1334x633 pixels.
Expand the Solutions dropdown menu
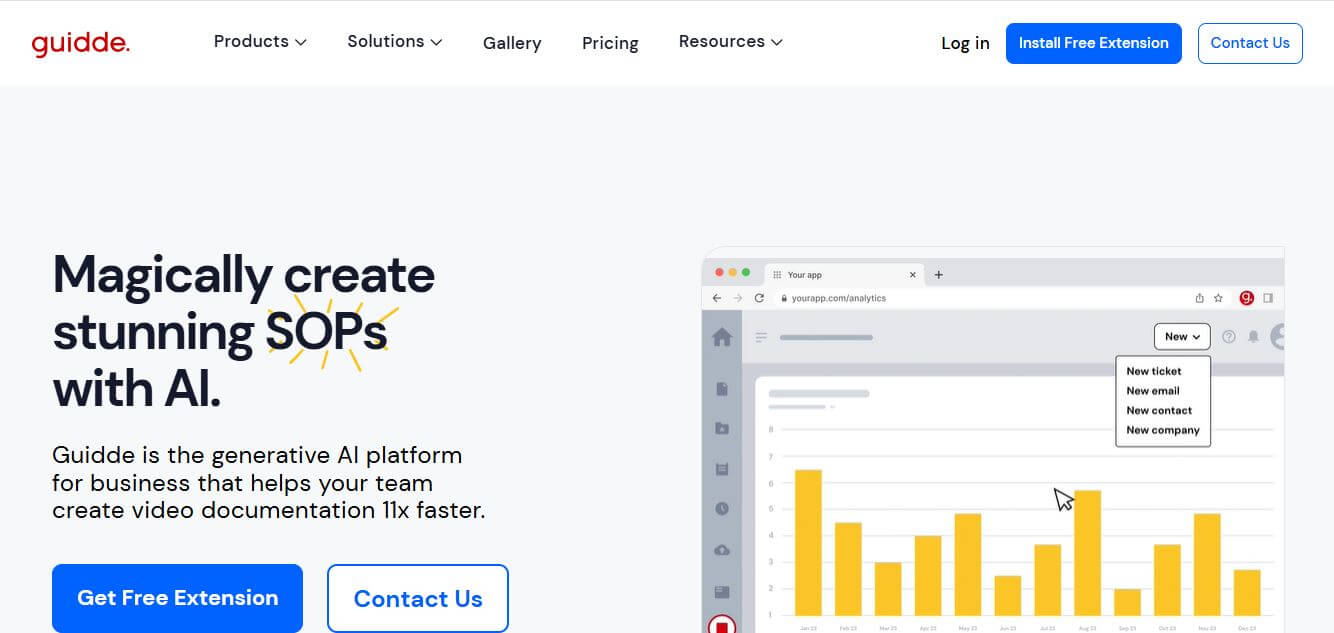click(x=394, y=42)
